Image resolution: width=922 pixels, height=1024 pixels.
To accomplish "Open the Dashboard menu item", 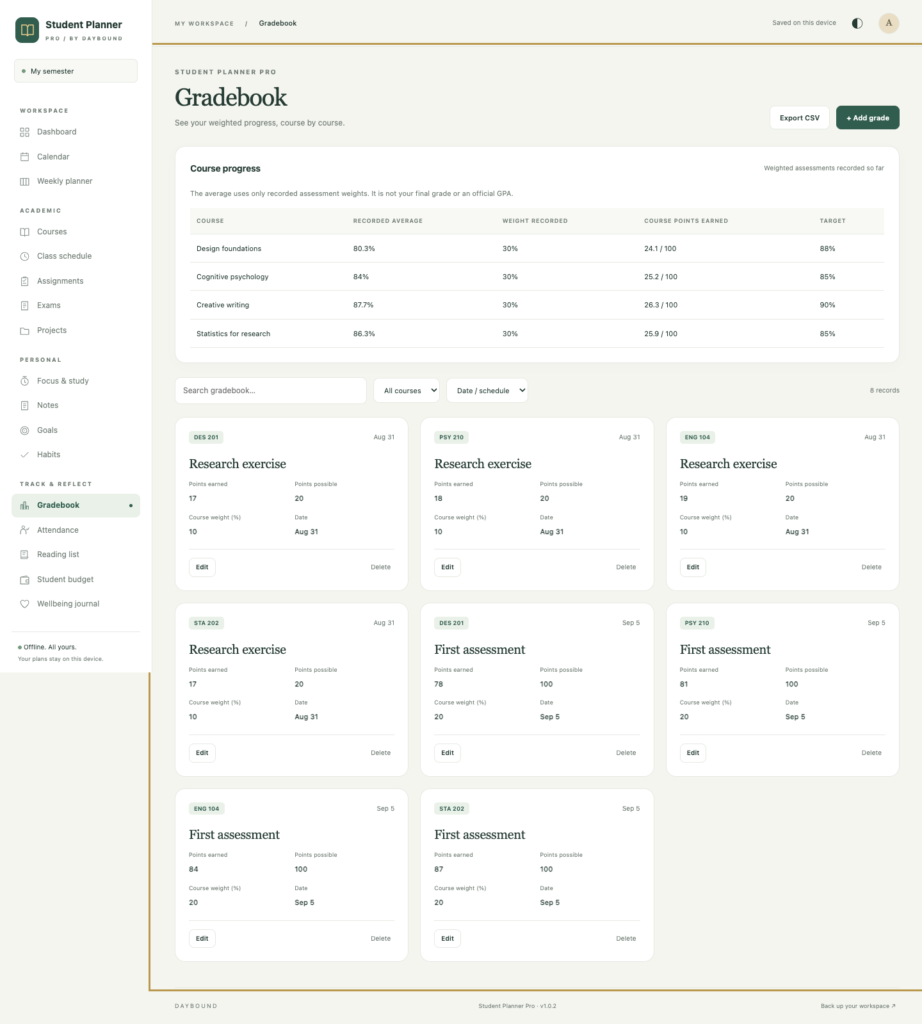I will point(76,132).
